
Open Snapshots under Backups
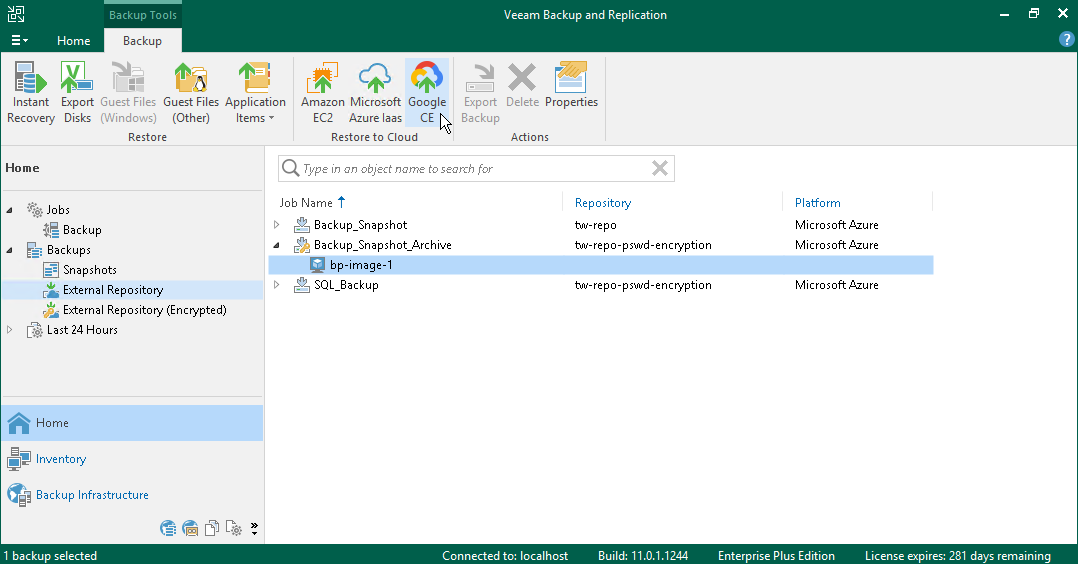[x=89, y=270]
